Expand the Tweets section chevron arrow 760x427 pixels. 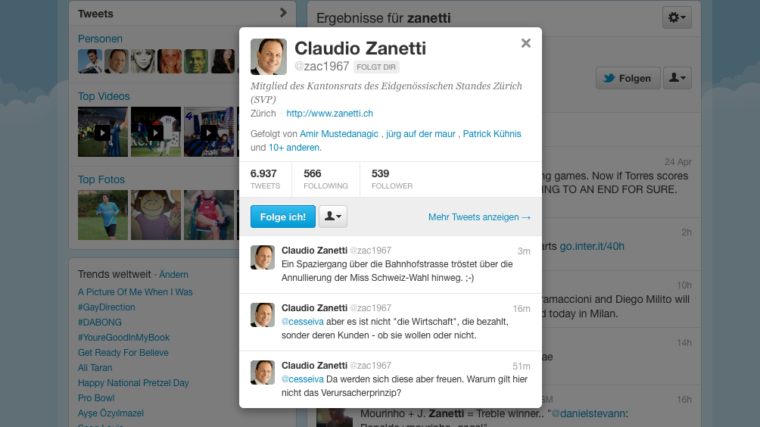tap(283, 13)
